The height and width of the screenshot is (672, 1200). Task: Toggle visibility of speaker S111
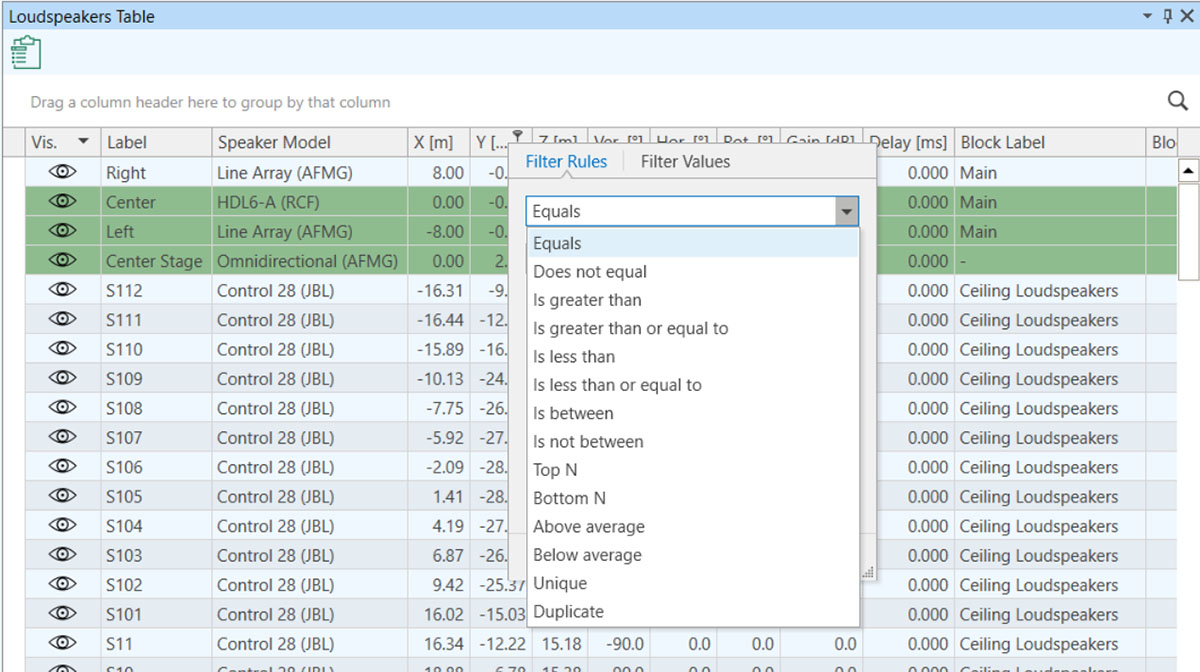point(62,319)
